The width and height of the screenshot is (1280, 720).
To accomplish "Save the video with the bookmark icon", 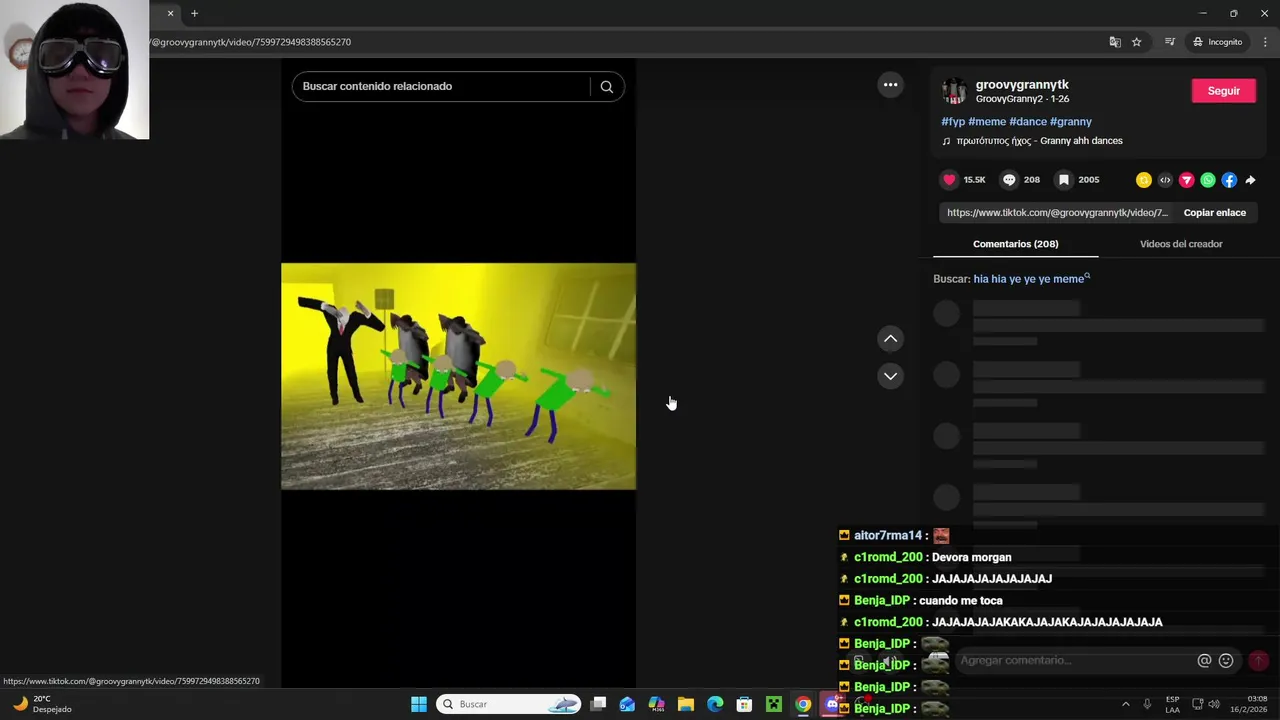I will [x=1064, y=180].
